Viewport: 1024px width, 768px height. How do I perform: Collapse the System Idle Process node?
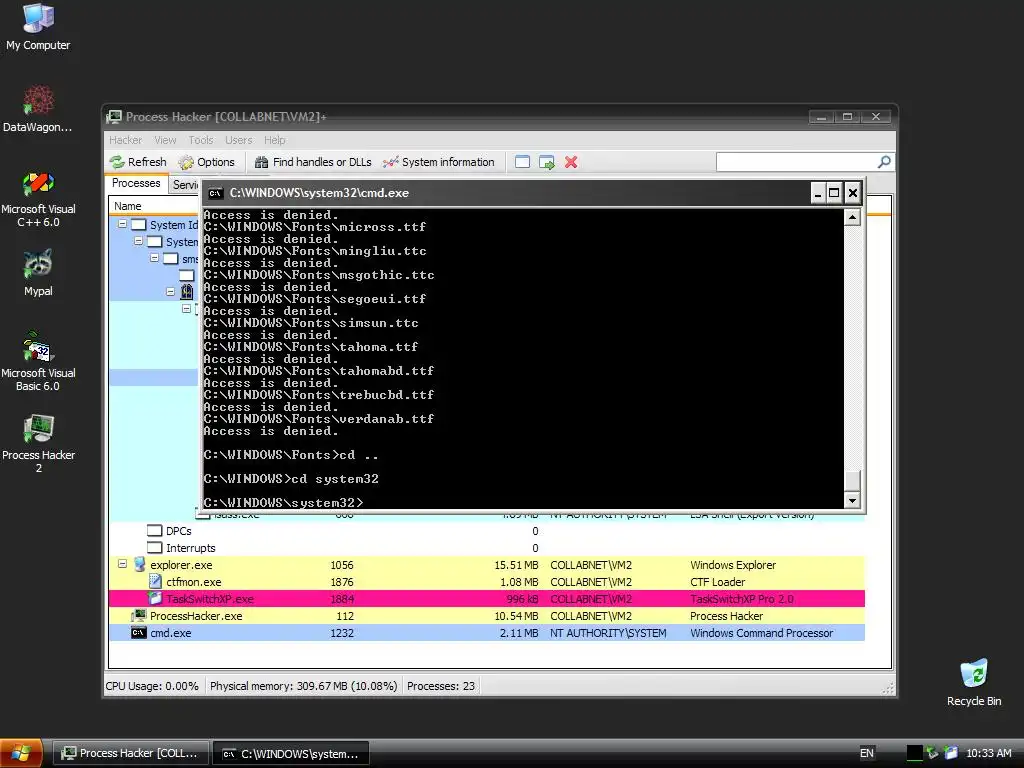tap(122, 224)
